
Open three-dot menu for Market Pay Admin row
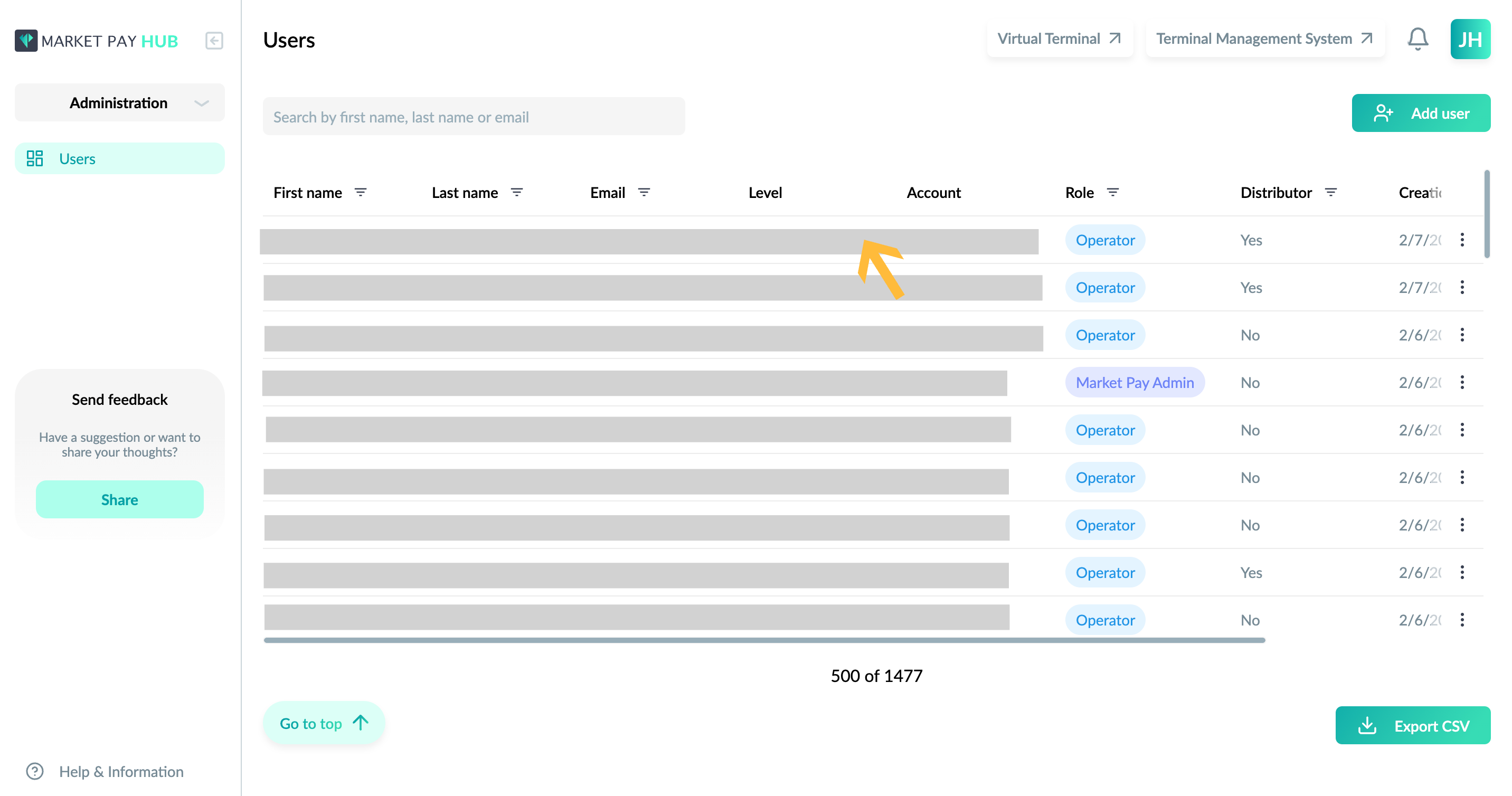click(x=1462, y=382)
